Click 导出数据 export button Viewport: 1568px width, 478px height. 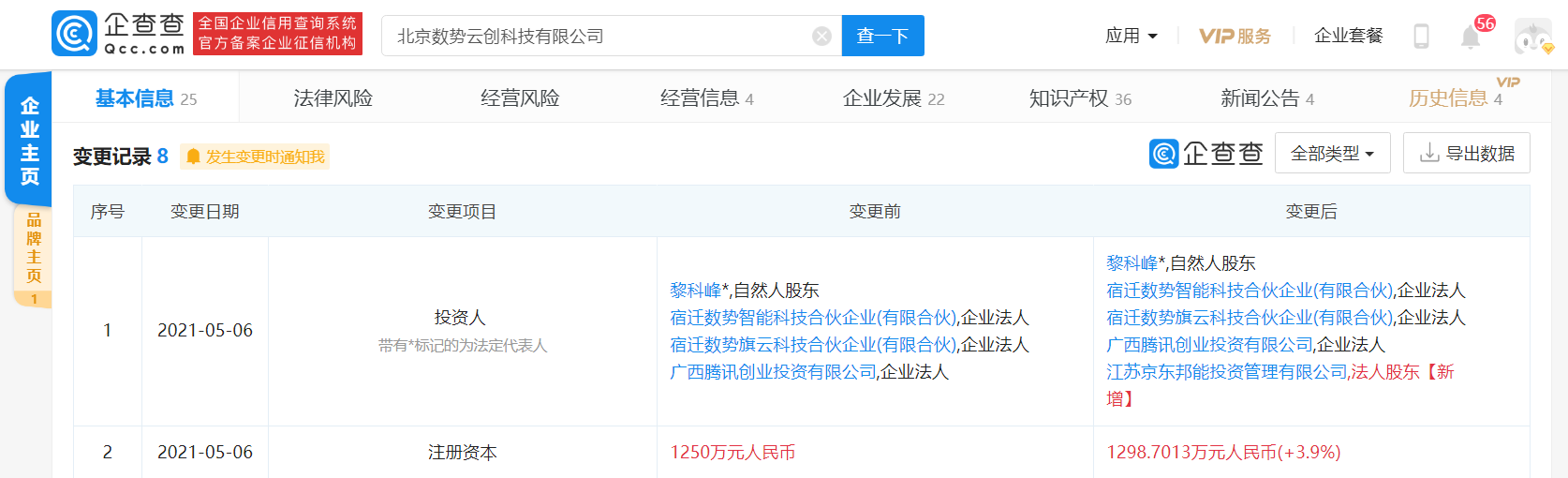pyautogui.click(x=1466, y=154)
